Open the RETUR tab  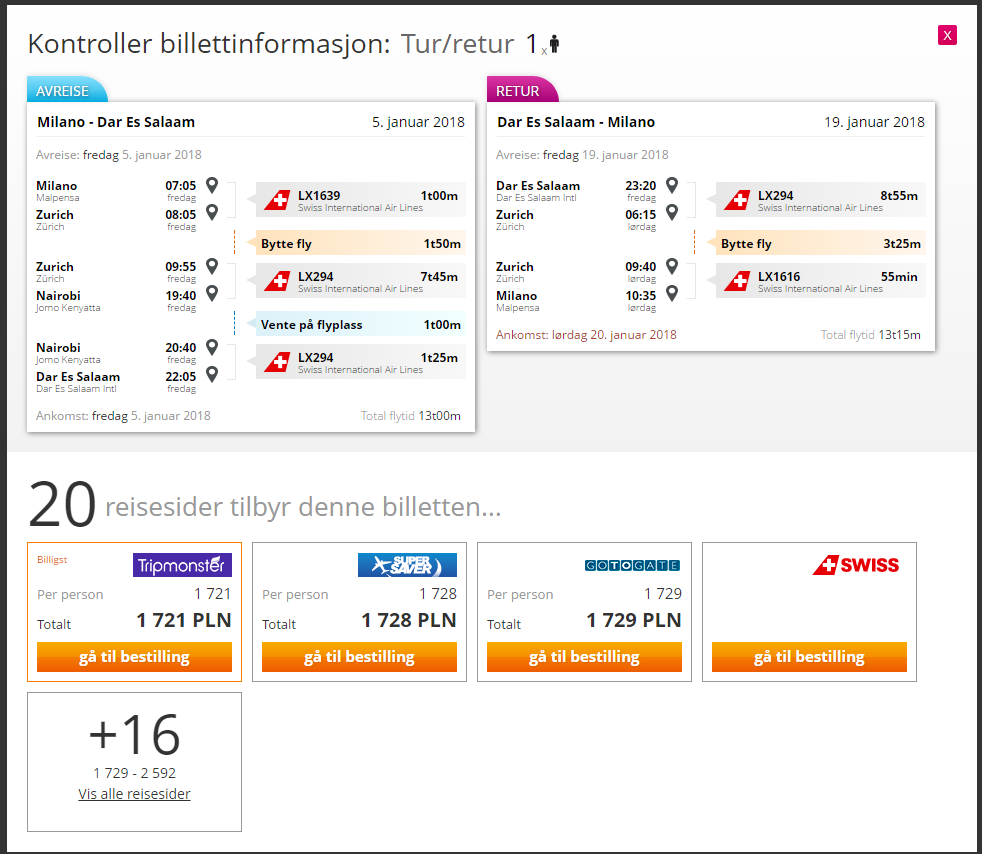(522, 90)
